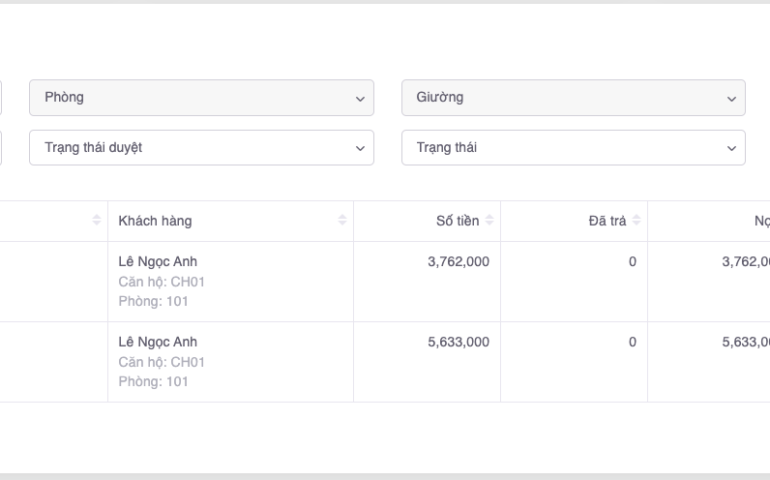The width and height of the screenshot is (770, 480).
Task: Select second row Đã trả value 0
Action: coord(632,342)
